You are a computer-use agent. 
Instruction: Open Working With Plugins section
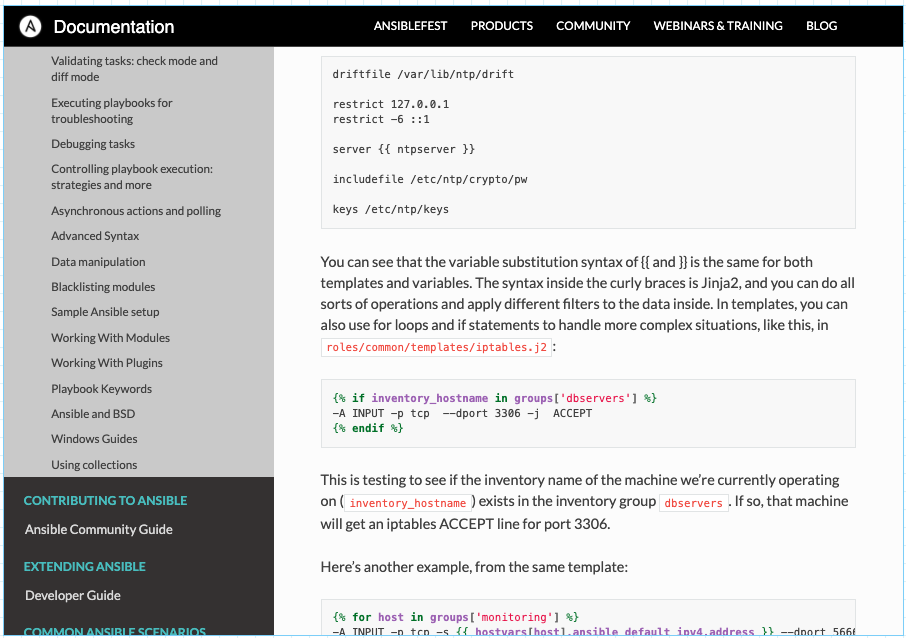click(x=107, y=363)
